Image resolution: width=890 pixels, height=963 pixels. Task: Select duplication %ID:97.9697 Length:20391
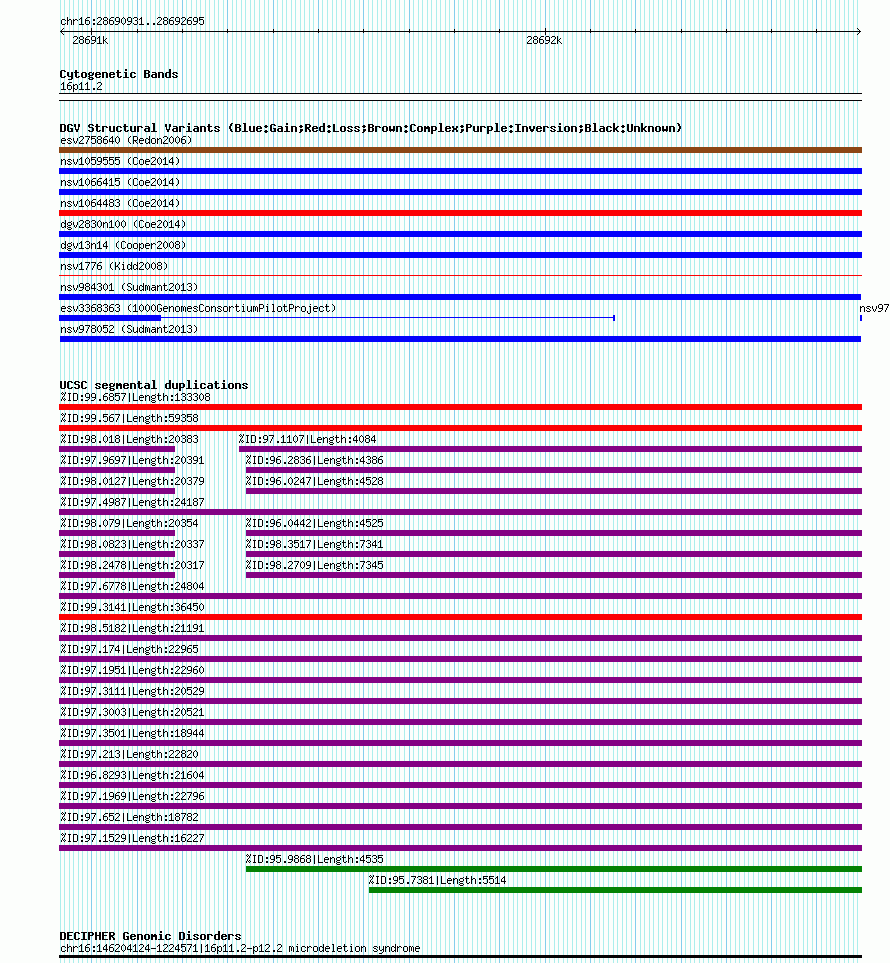coord(132,459)
